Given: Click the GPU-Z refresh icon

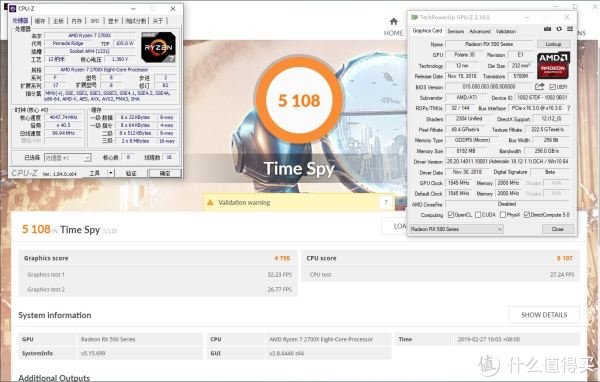Looking at the screenshot, I should click(x=559, y=29).
